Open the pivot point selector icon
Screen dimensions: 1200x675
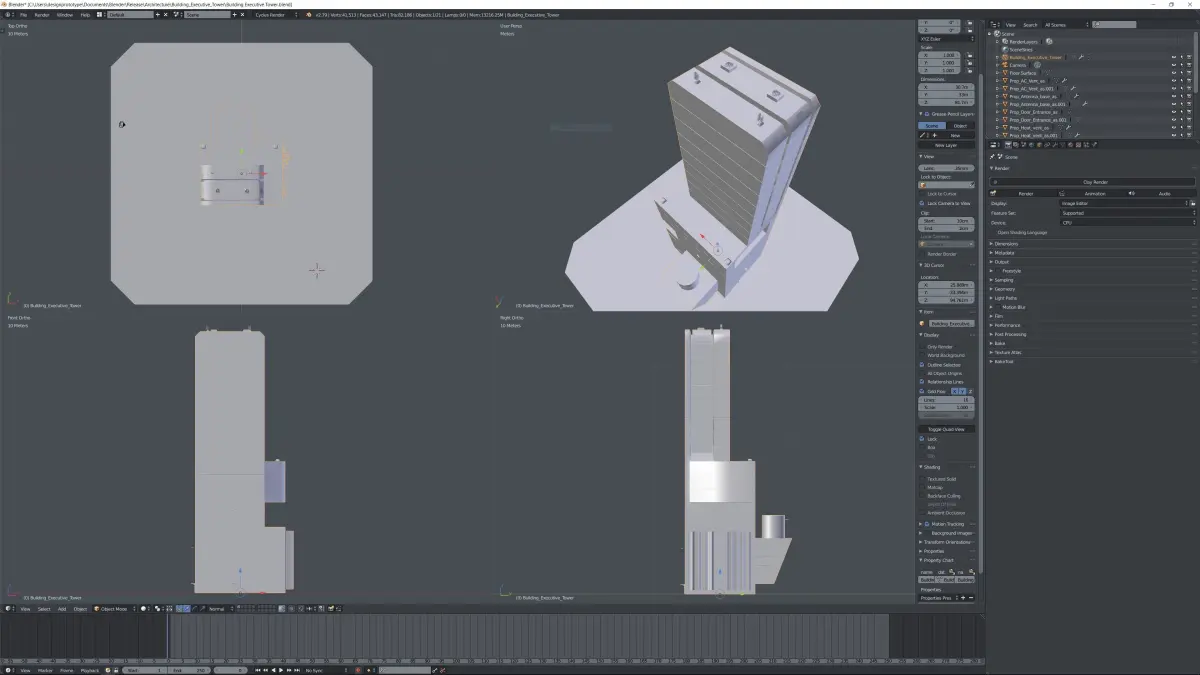[158, 609]
